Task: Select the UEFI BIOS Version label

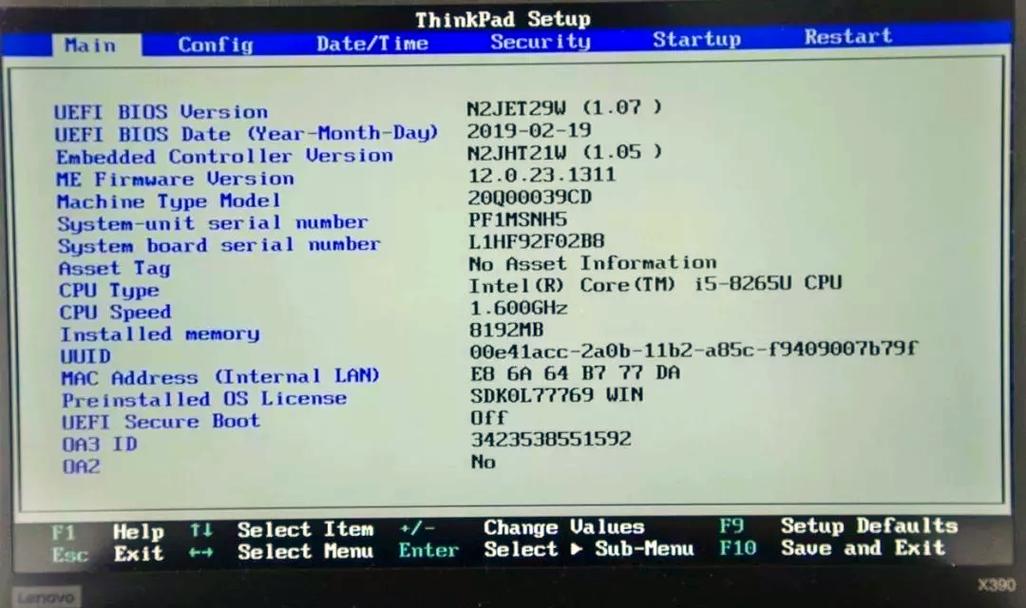Action: [161, 112]
